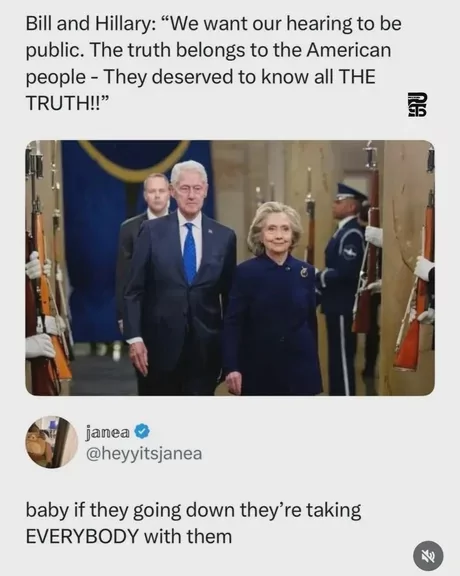Click the phrase 'with them' in the reply

(x=188, y=537)
